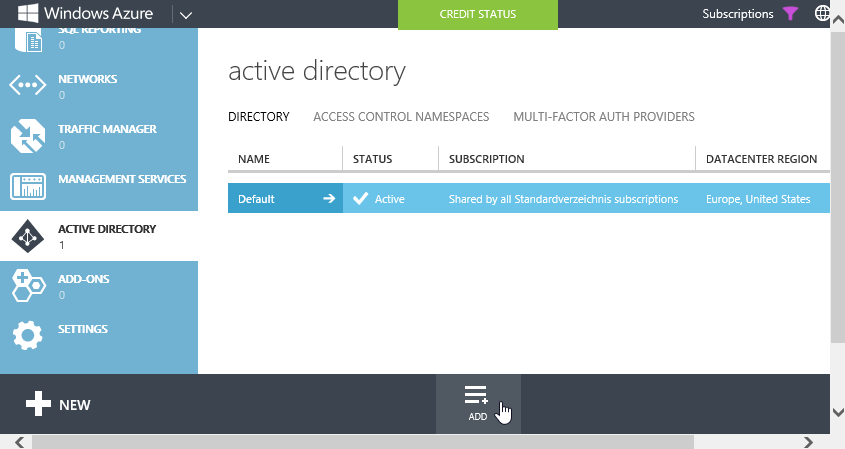Click the Settings gear icon

(27, 335)
